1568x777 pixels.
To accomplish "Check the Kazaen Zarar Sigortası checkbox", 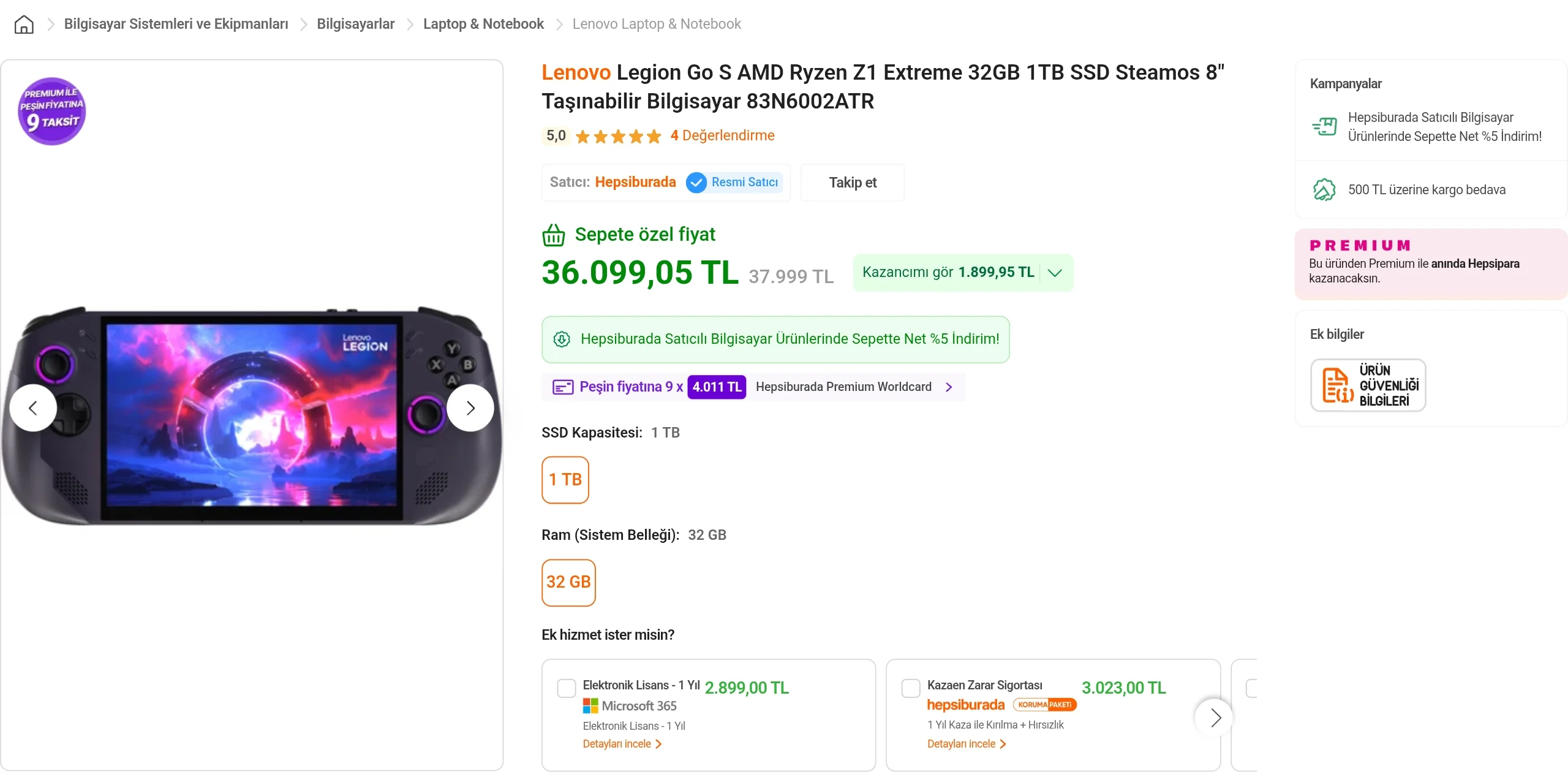I will [911, 688].
